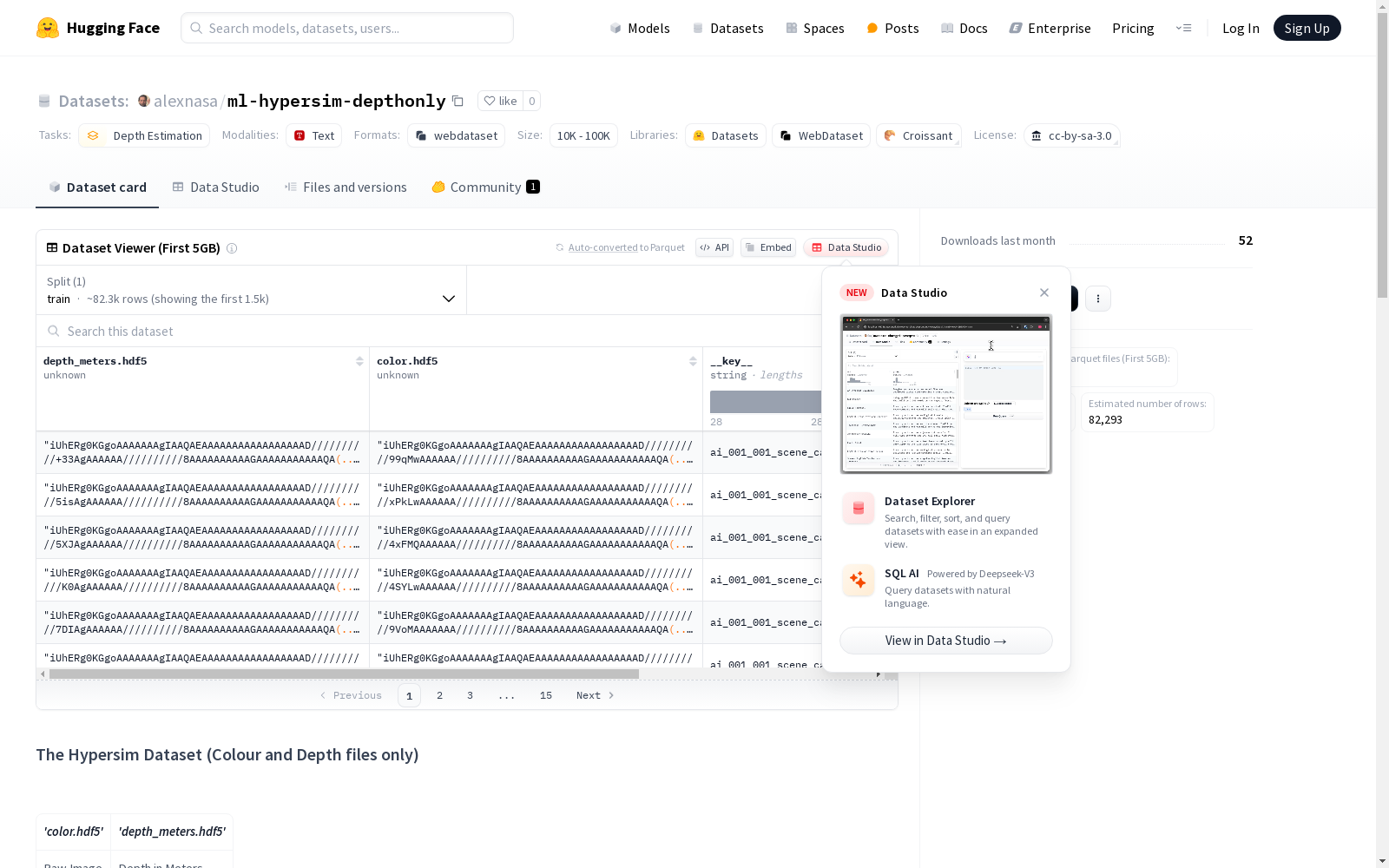Open the navigation overflow menu icon

tap(1183, 28)
